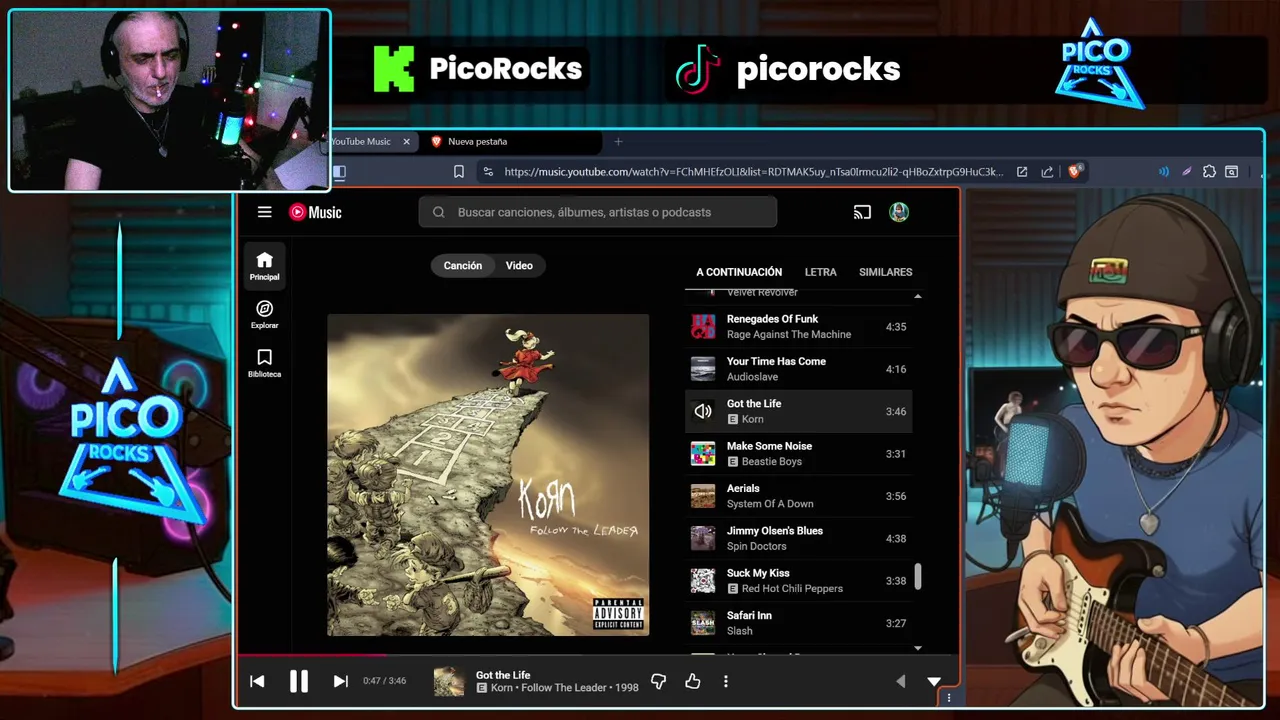Play Safari Inn from queue
Viewport: 1280px width, 720px height.
799,623
